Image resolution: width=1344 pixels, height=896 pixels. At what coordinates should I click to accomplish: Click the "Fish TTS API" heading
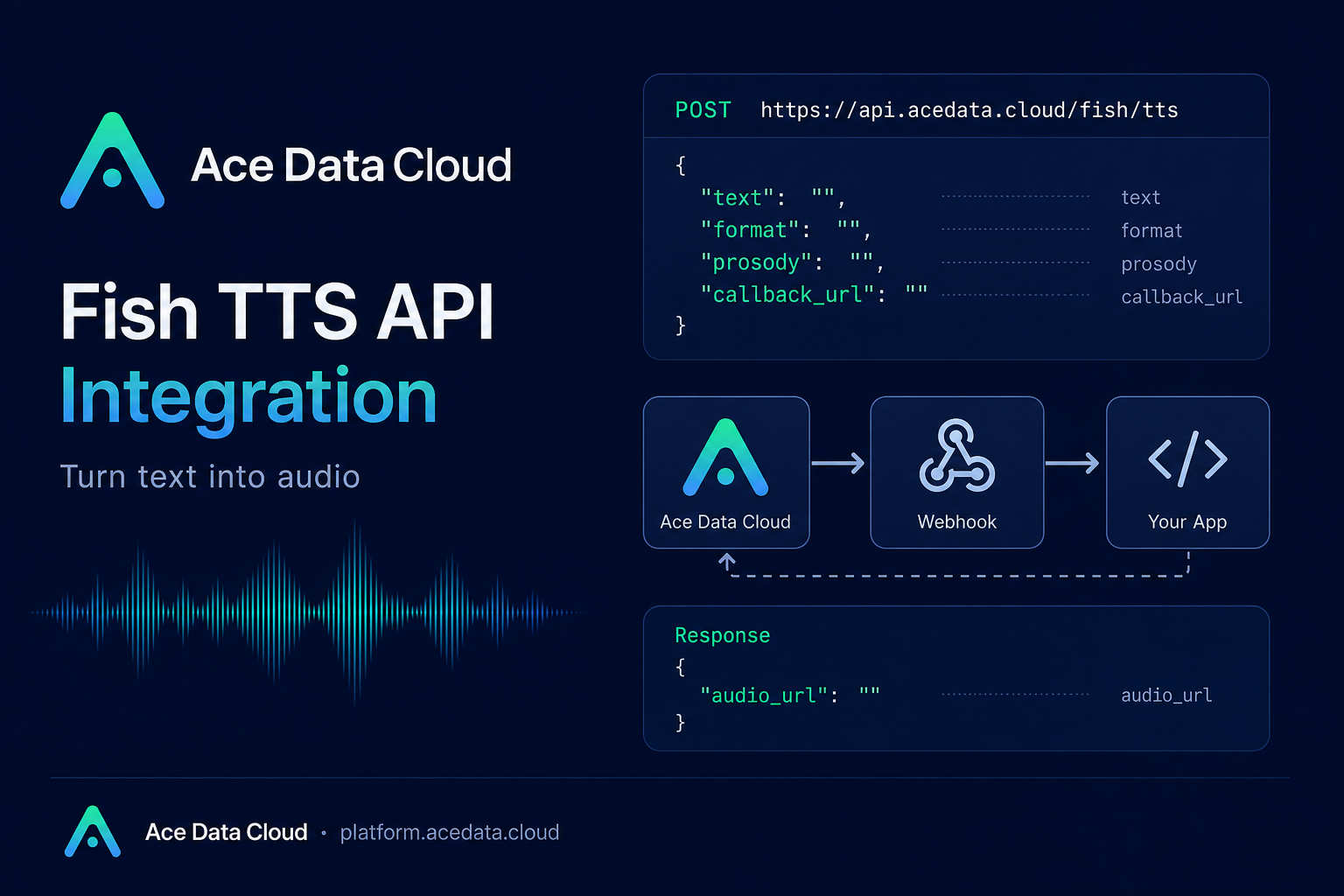[x=277, y=311]
